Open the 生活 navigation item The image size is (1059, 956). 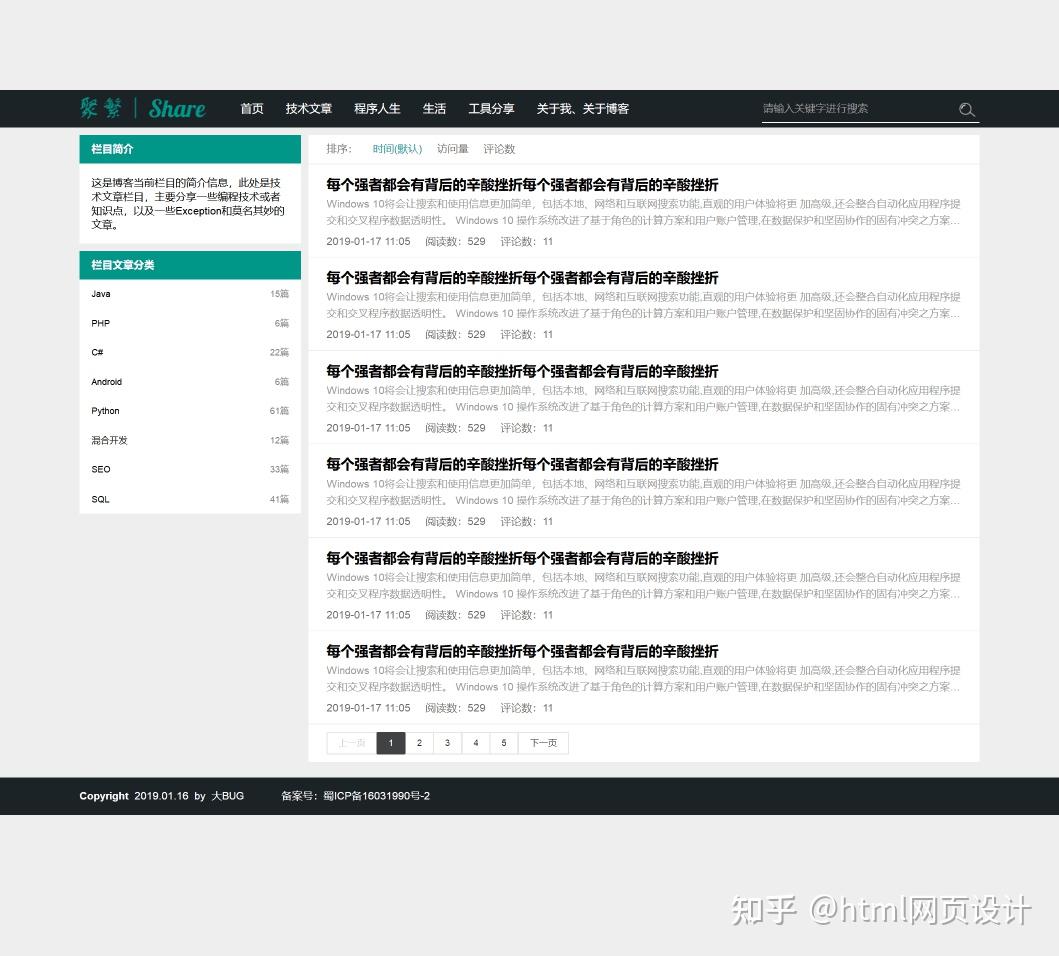[x=434, y=109]
